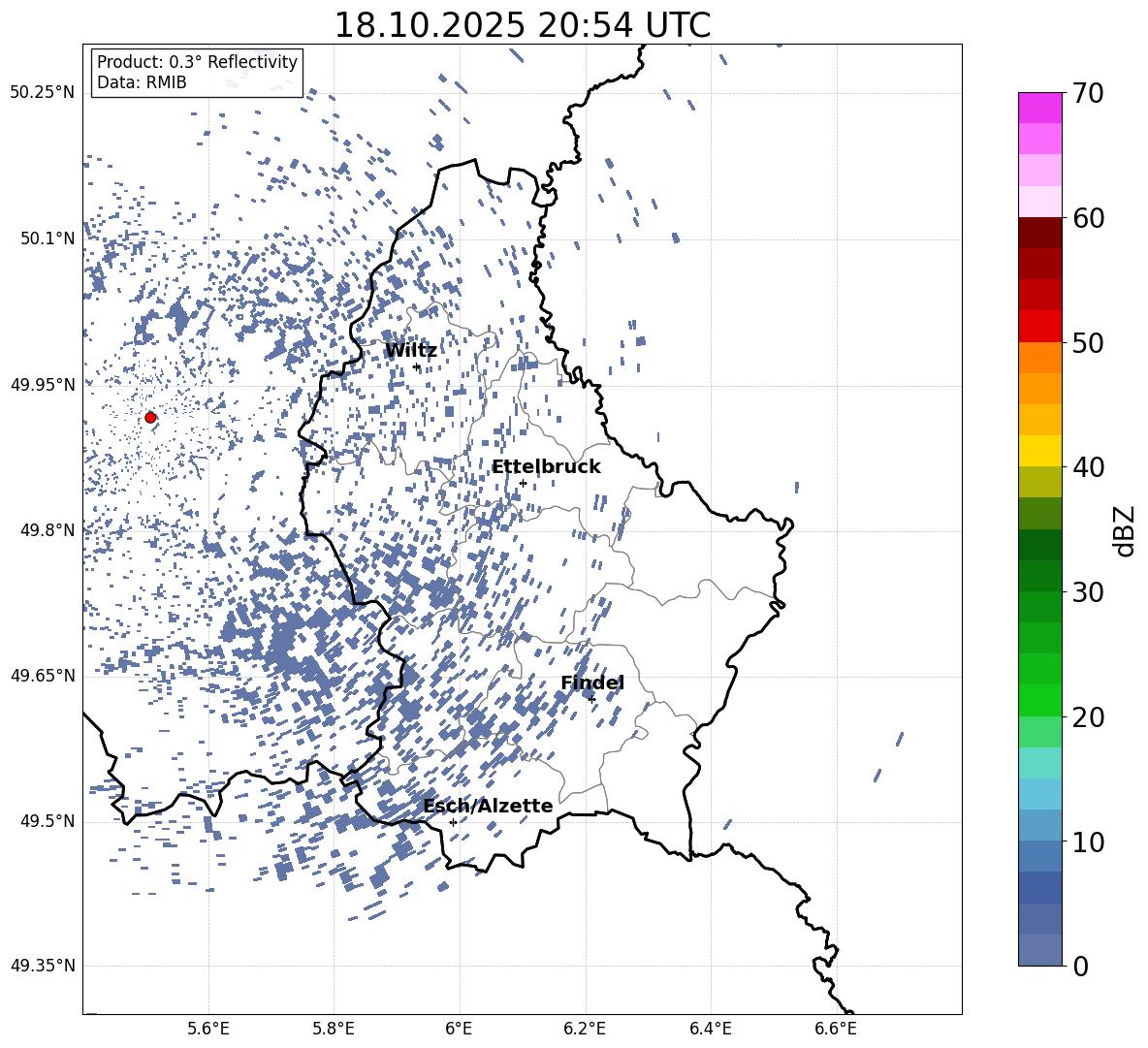Click the magenta swatch at top of colorbar

pyautogui.click(x=1039, y=109)
